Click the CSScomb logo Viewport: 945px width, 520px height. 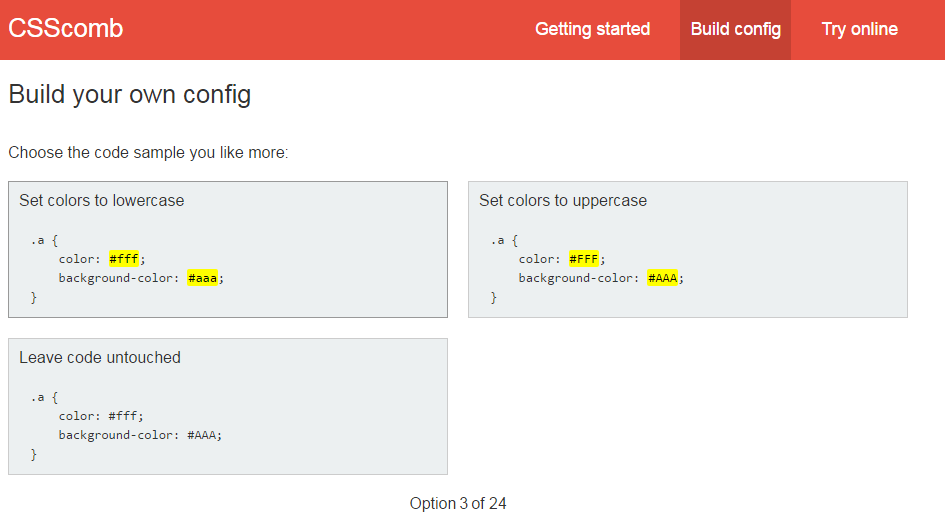tap(65, 29)
